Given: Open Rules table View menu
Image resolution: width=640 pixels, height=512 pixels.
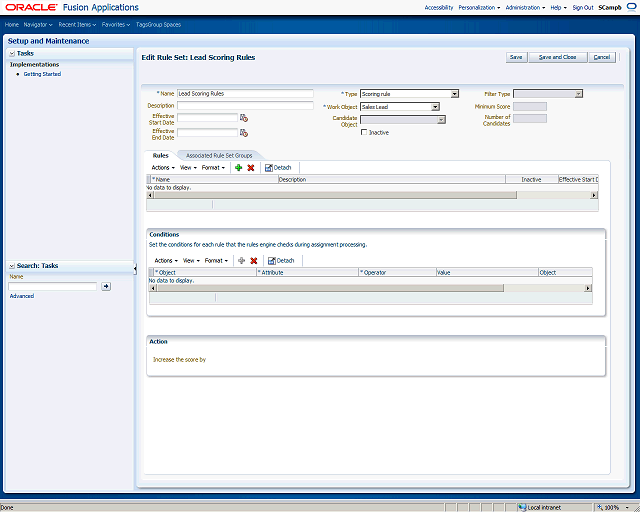Looking at the screenshot, I should pyautogui.click(x=188, y=167).
